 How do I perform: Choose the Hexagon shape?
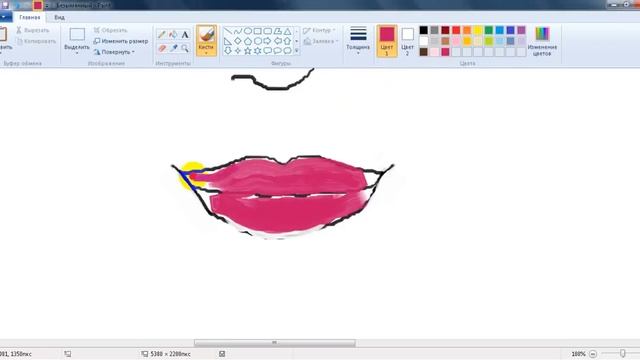(258, 41)
